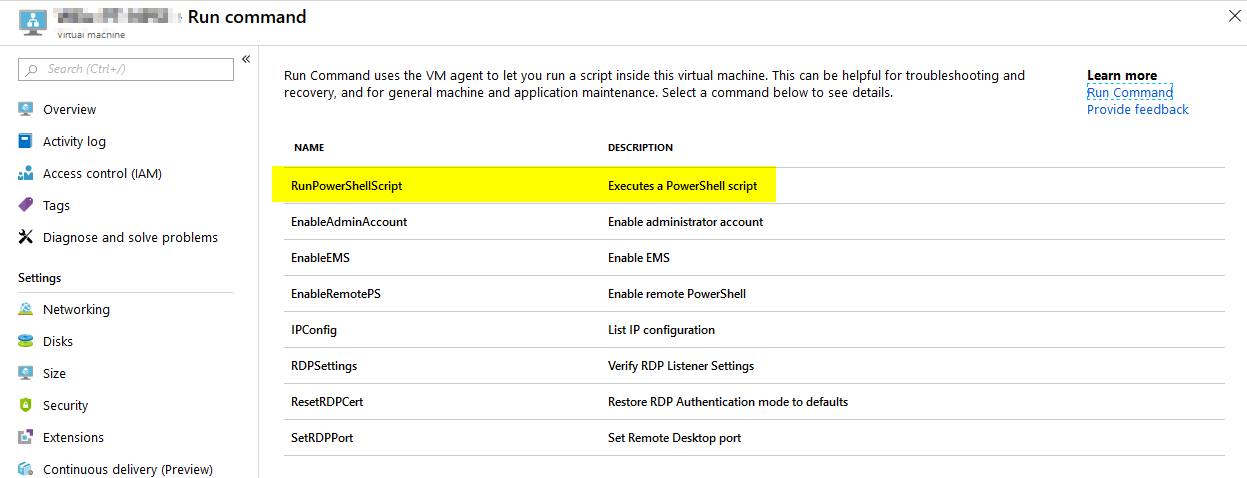The width and height of the screenshot is (1247, 478).
Task: Click the Access control (IAM) people icon
Action: point(26,173)
